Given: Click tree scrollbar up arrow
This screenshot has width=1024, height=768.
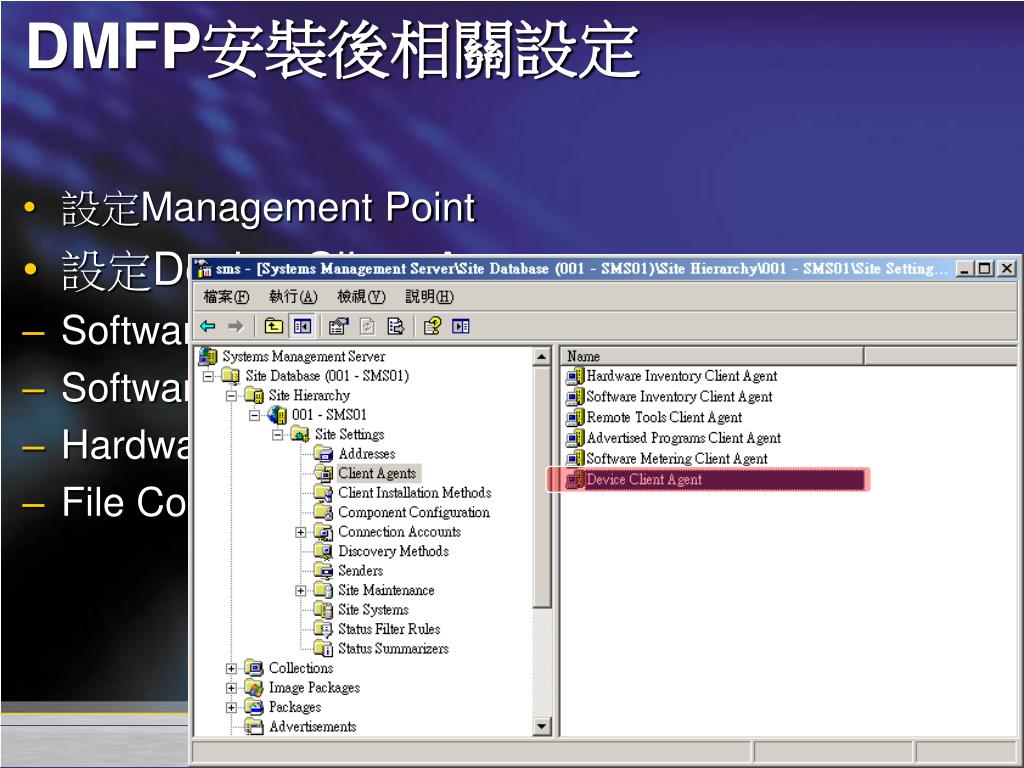Looking at the screenshot, I should [x=542, y=357].
